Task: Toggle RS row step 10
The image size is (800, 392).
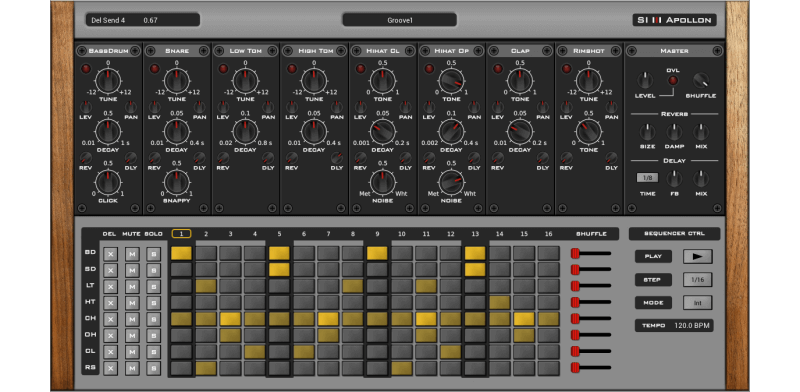Action: [x=402, y=368]
